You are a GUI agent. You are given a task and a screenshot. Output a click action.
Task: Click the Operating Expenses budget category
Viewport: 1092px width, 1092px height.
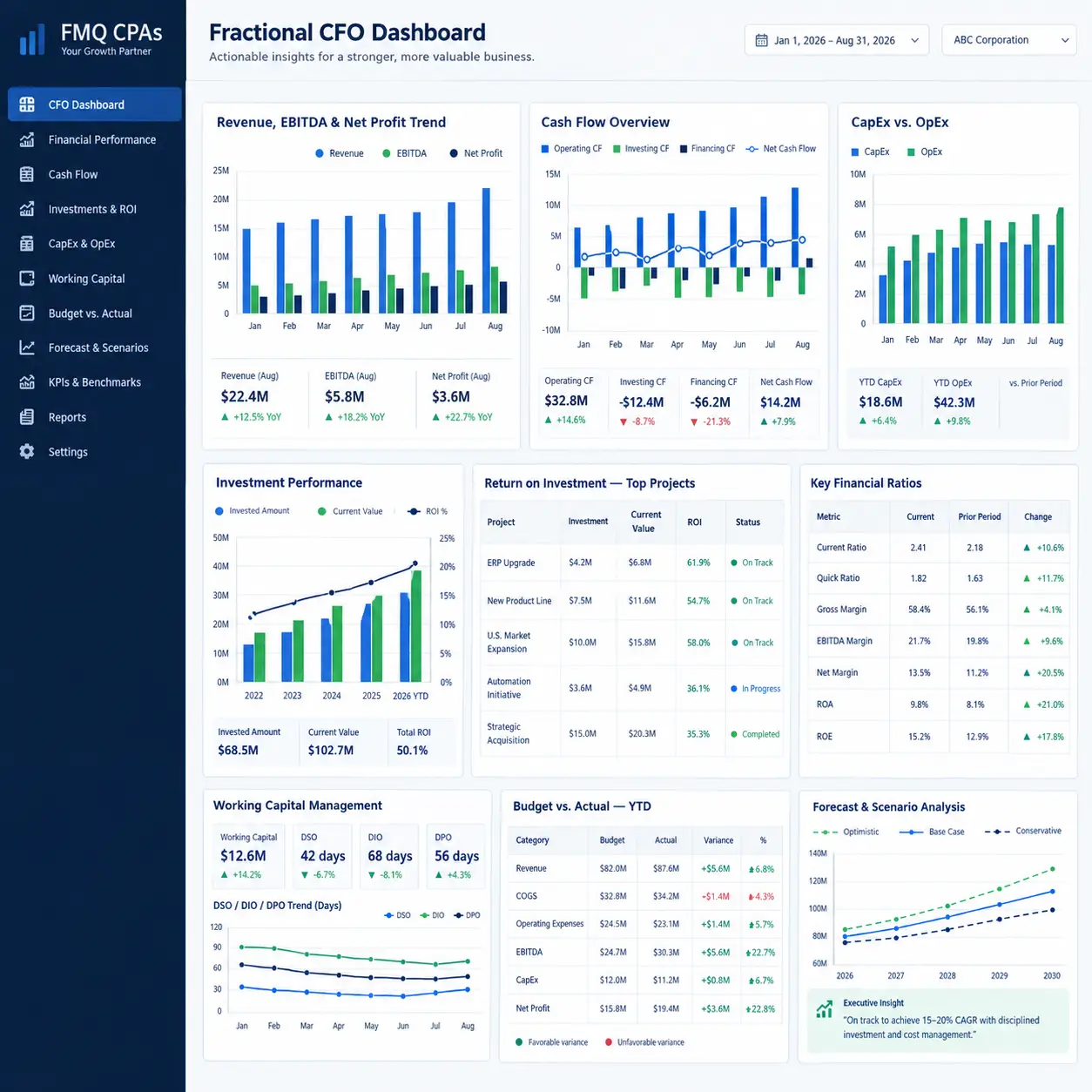point(549,924)
